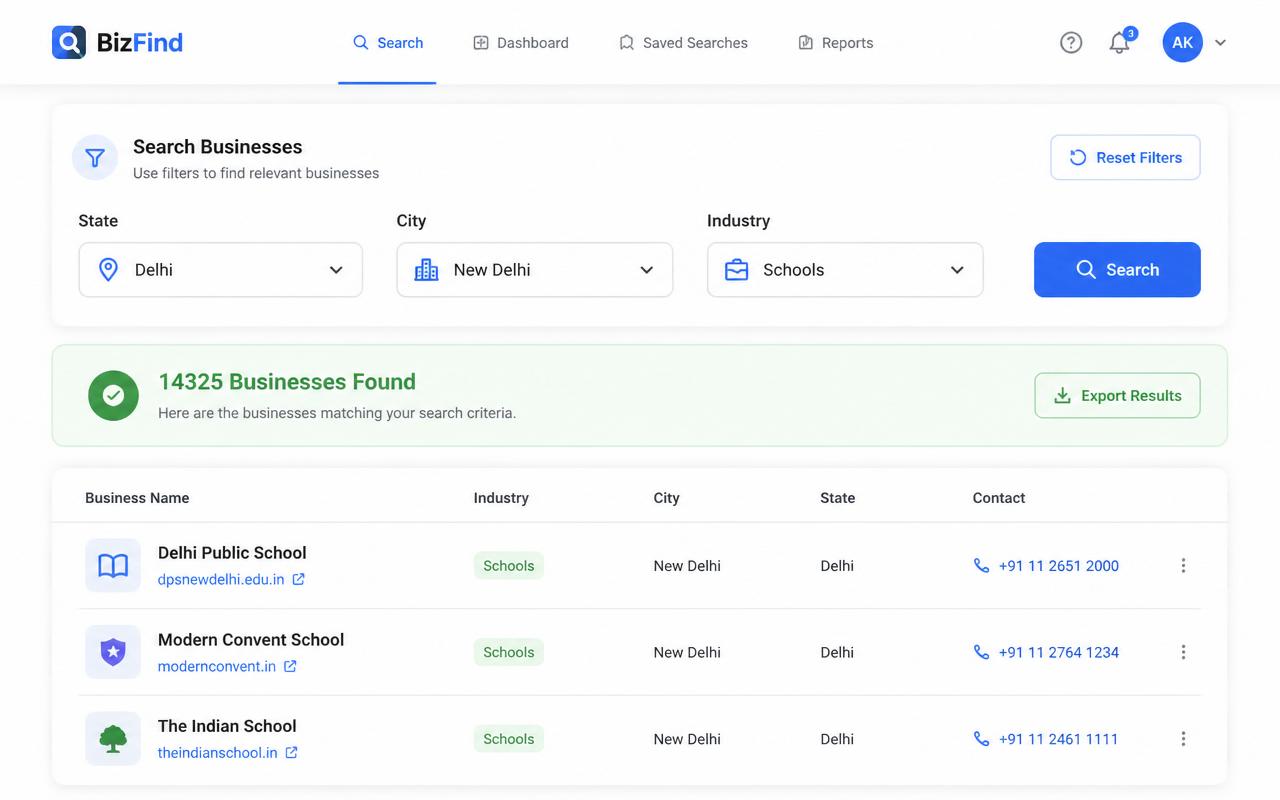Open the Industry dropdown showing Schools
The width and height of the screenshot is (1280, 800).
[845, 269]
